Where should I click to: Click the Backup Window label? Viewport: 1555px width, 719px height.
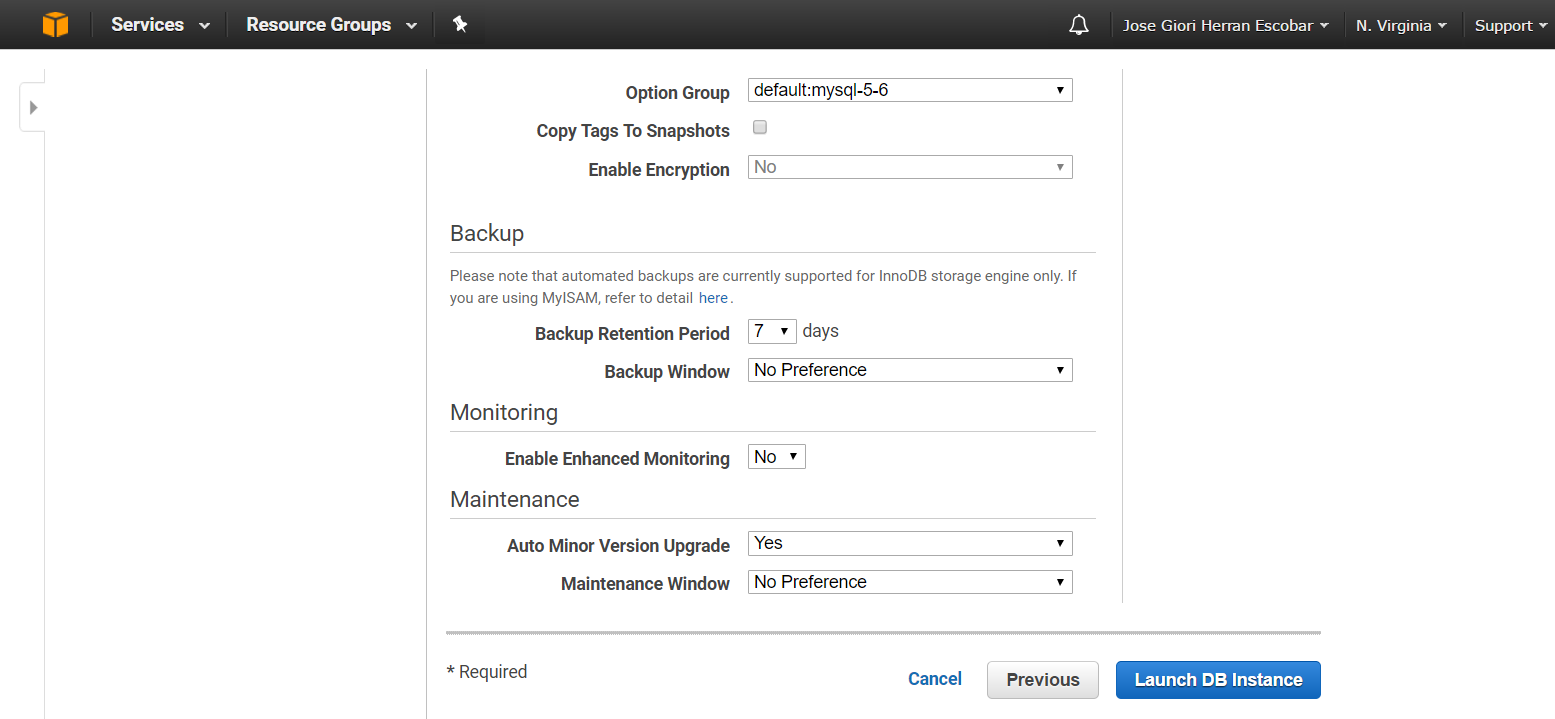(667, 372)
